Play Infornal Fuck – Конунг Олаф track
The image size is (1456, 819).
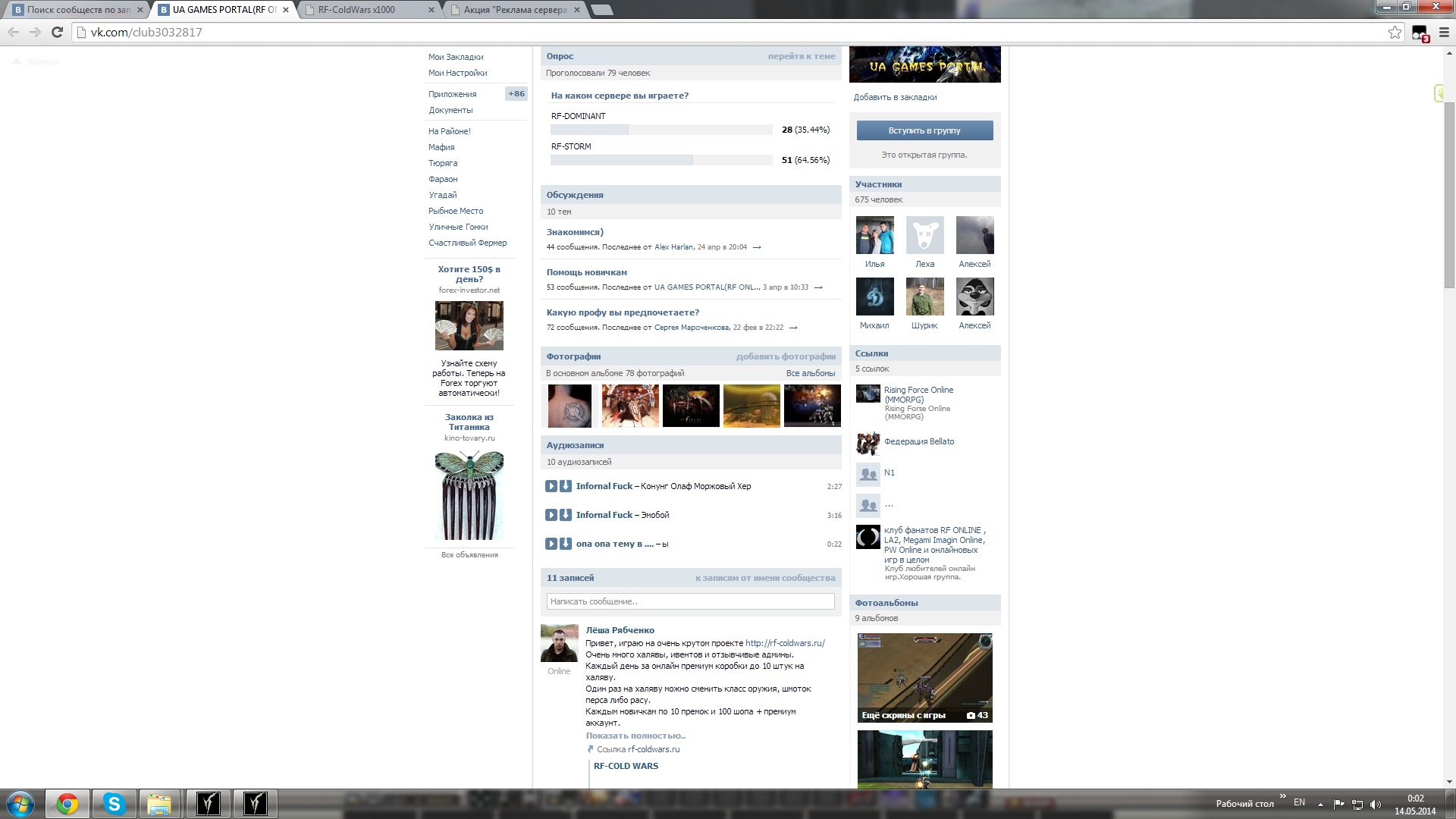(551, 486)
